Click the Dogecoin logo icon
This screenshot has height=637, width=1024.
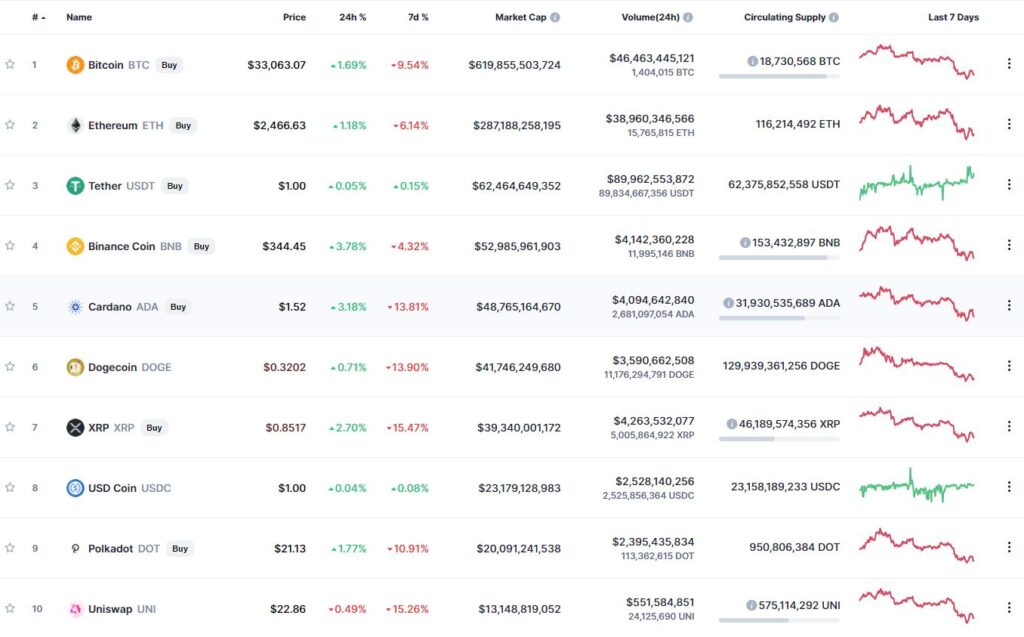pos(75,367)
